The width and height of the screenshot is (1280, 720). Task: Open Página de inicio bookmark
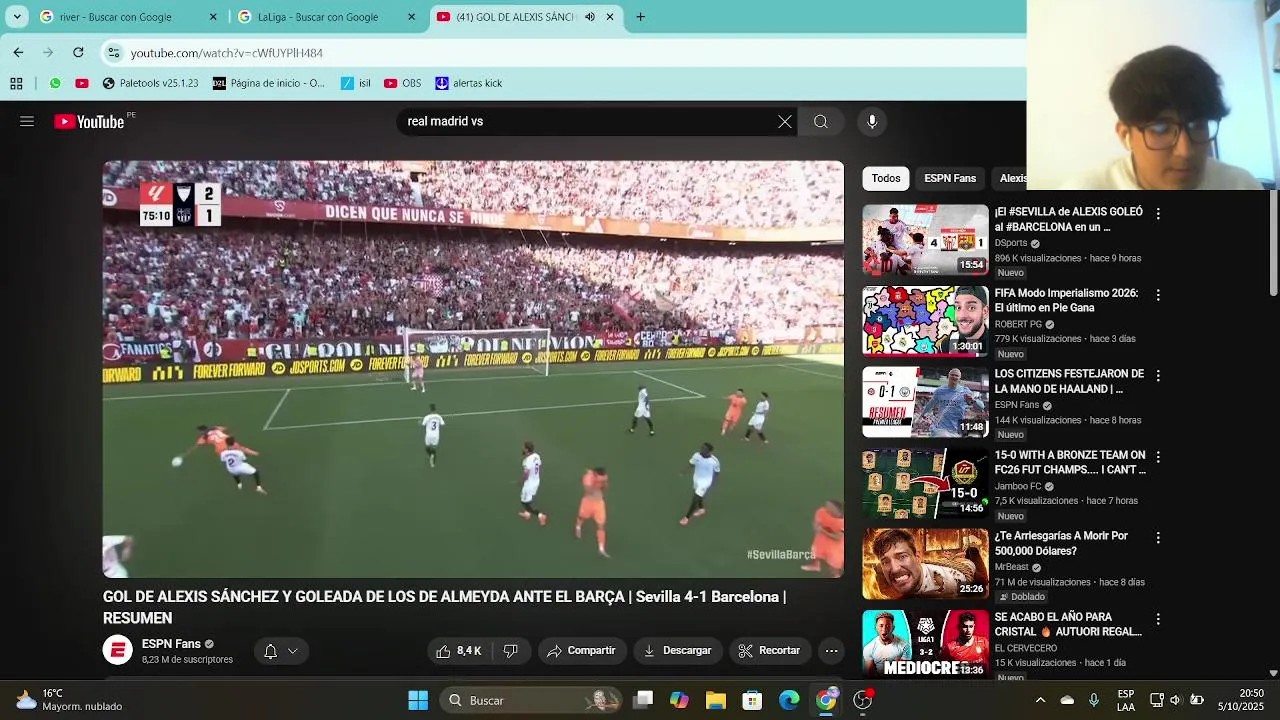269,83
